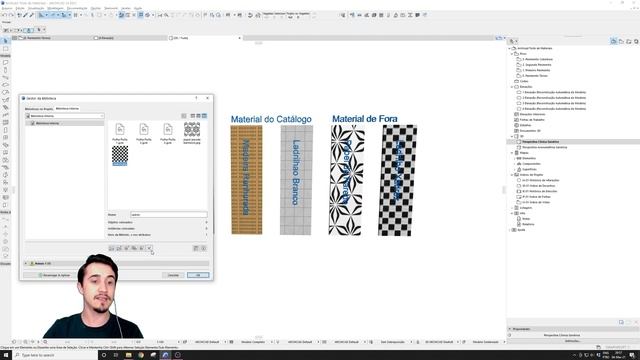Open Windows Task View on the taskbar
Image resolution: width=640 pixels, height=360 pixels.
click(x=116, y=355)
